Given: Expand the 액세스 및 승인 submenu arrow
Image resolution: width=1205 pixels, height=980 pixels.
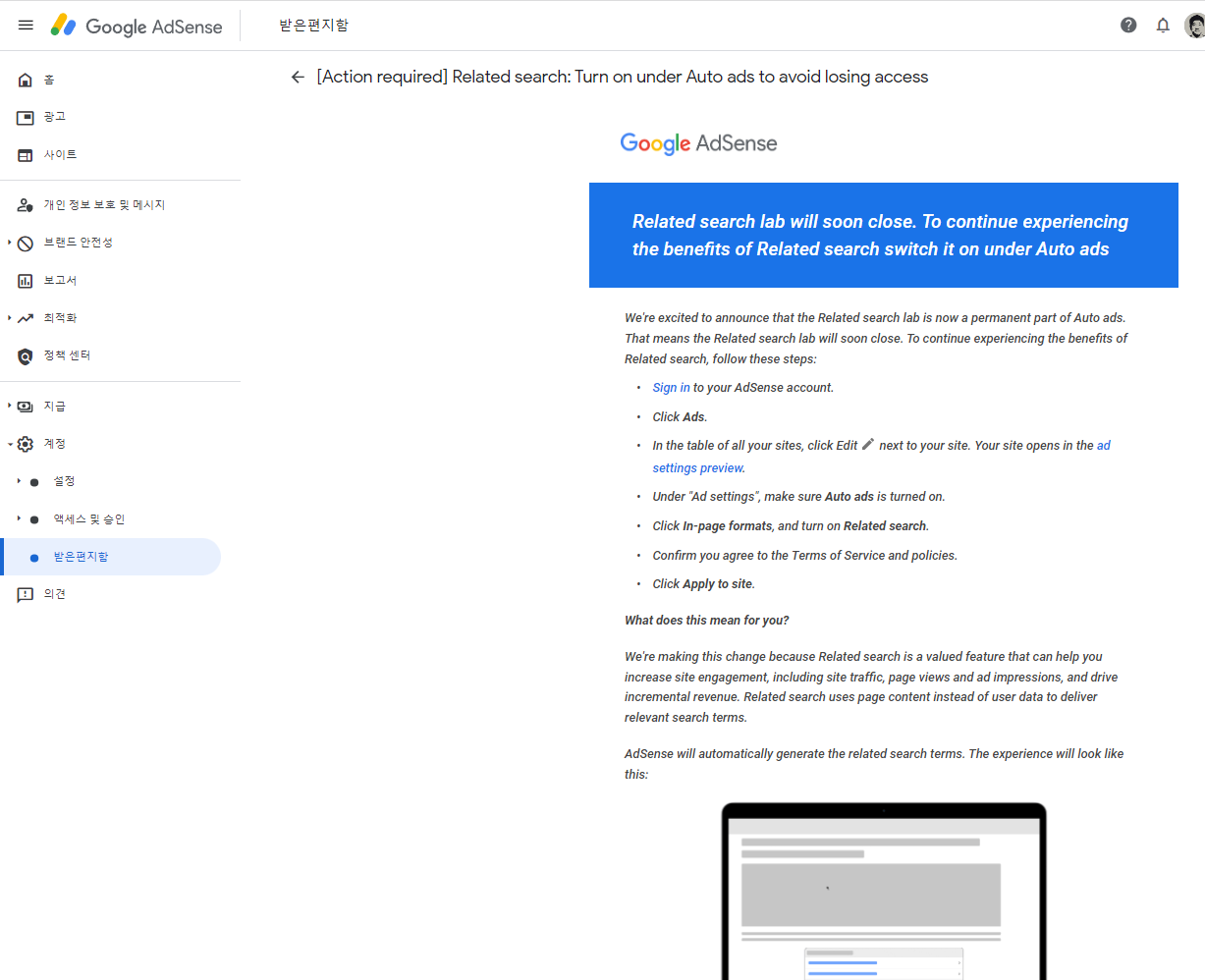Looking at the screenshot, I should pos(19,518).
